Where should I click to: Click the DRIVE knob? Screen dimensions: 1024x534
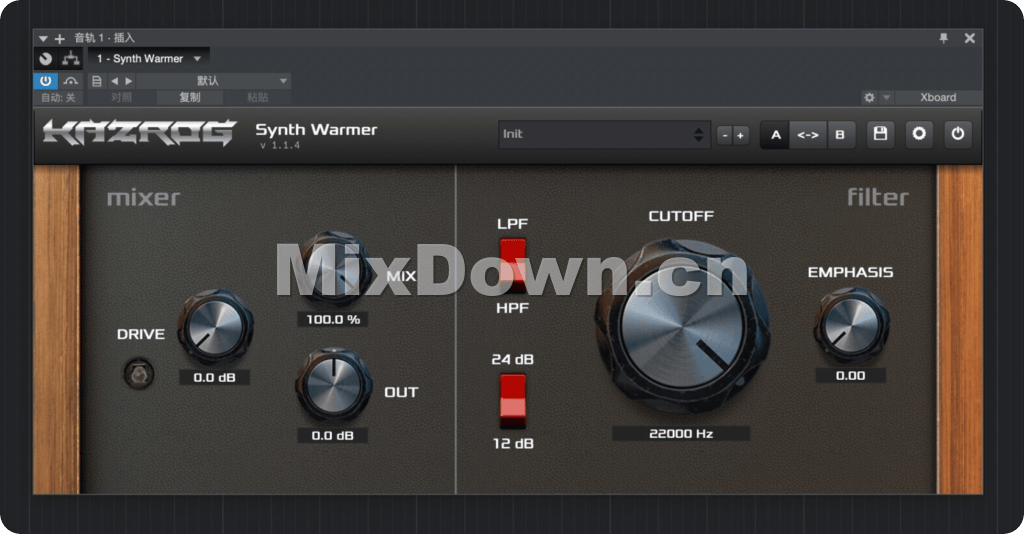[216, 327]
